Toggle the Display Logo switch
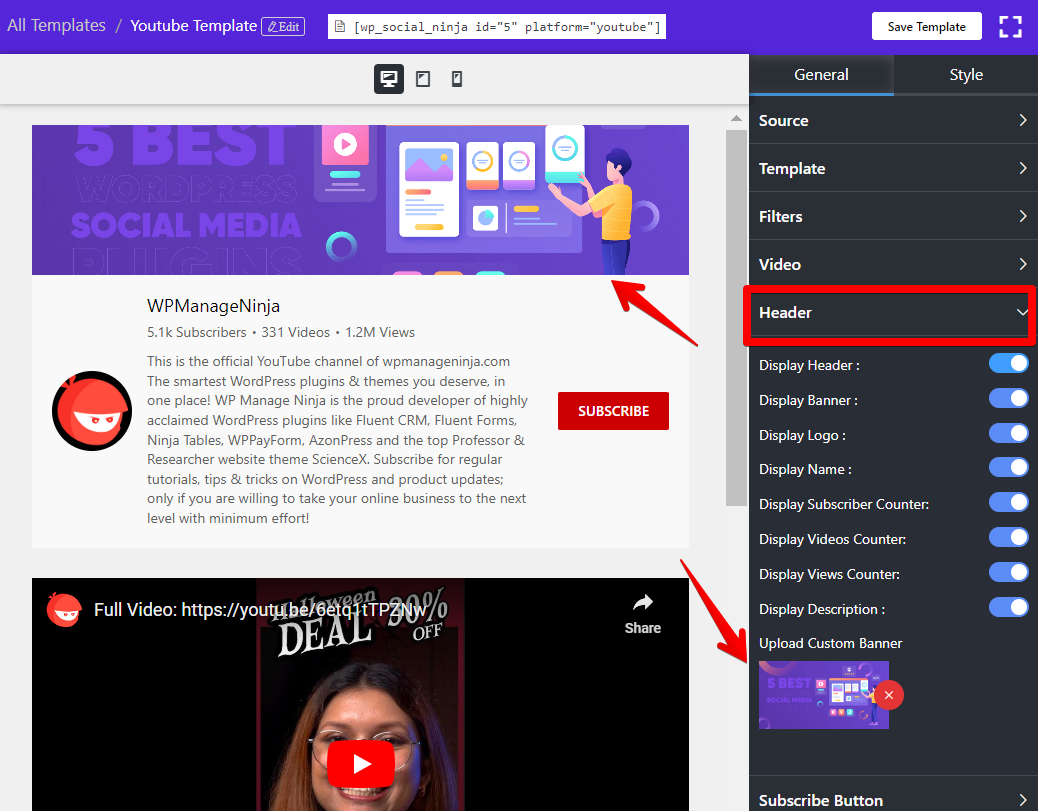This screenshot has width=1041, height=811. point(1008,433)
